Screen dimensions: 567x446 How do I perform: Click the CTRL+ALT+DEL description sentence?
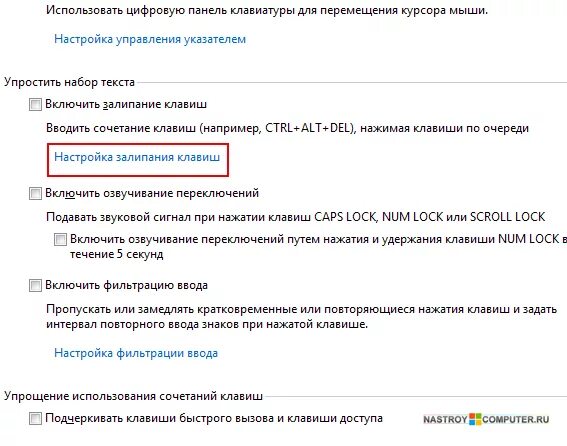287,128
